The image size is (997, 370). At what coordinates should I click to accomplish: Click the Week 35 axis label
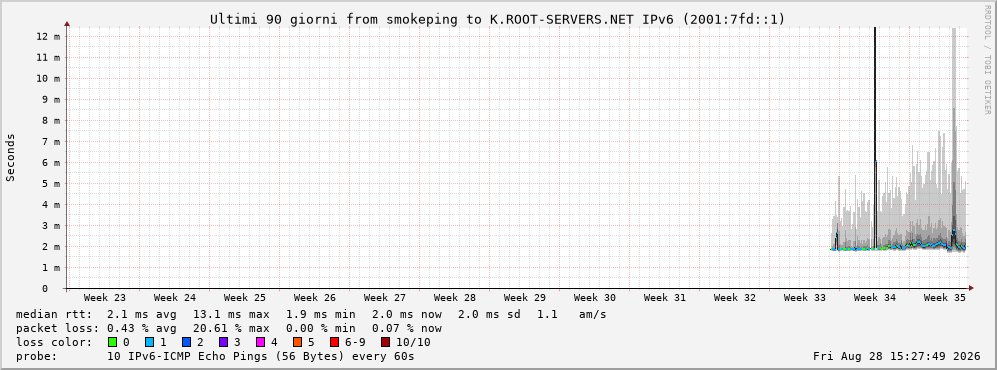click(944, 298)
